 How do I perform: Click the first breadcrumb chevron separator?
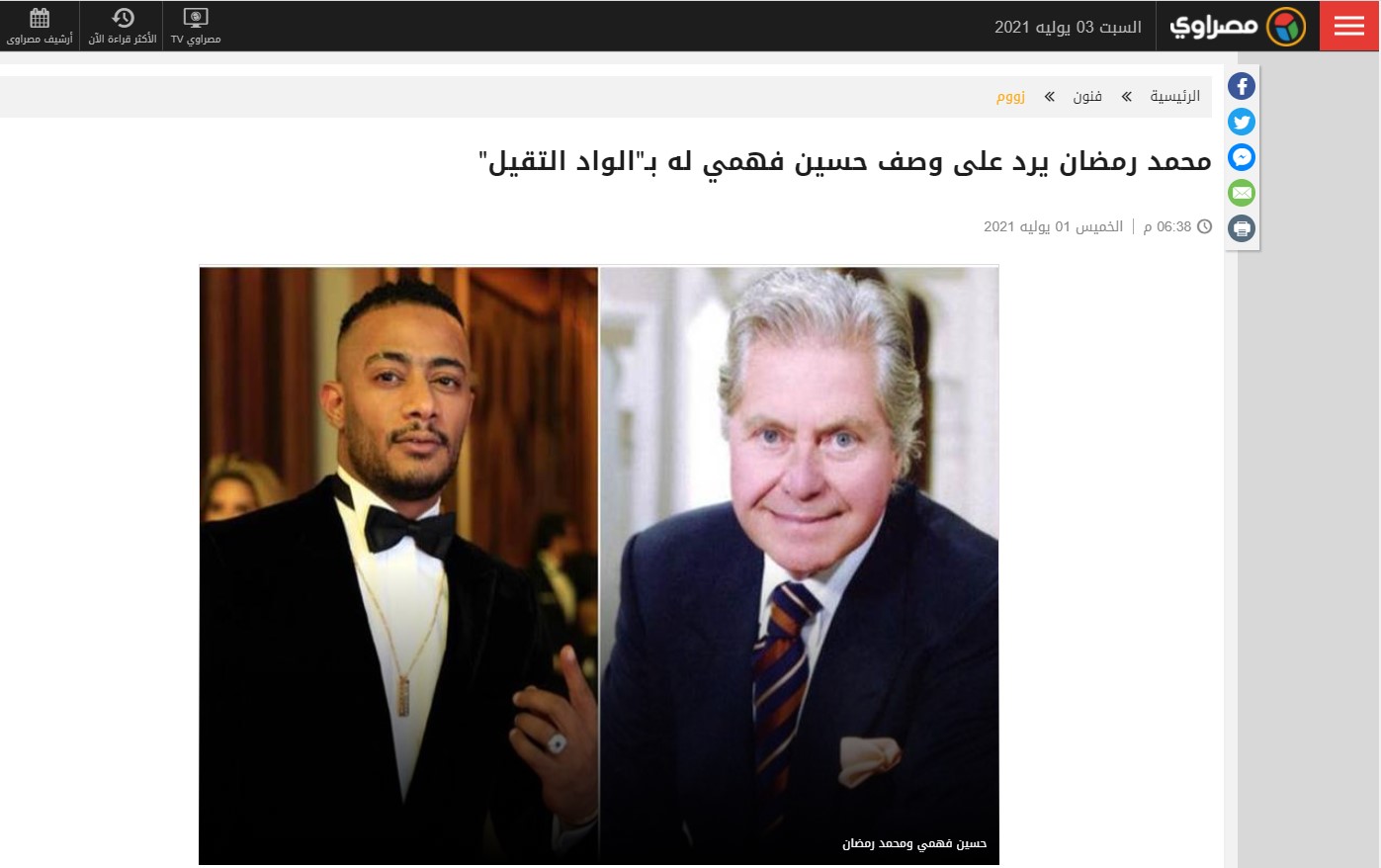[x=1126, y=96]
